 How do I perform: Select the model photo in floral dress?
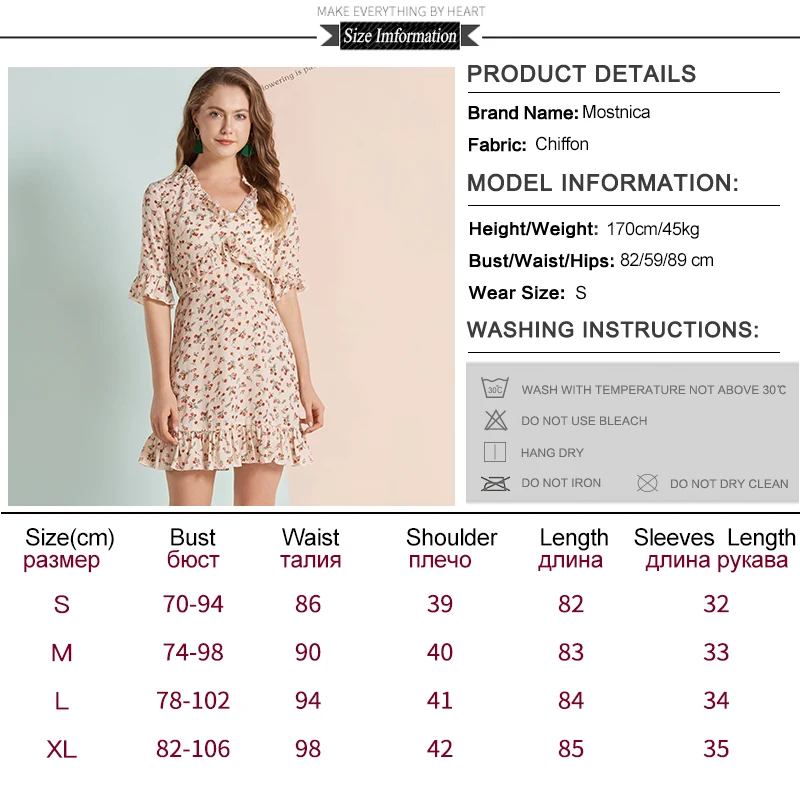[231, 286]
